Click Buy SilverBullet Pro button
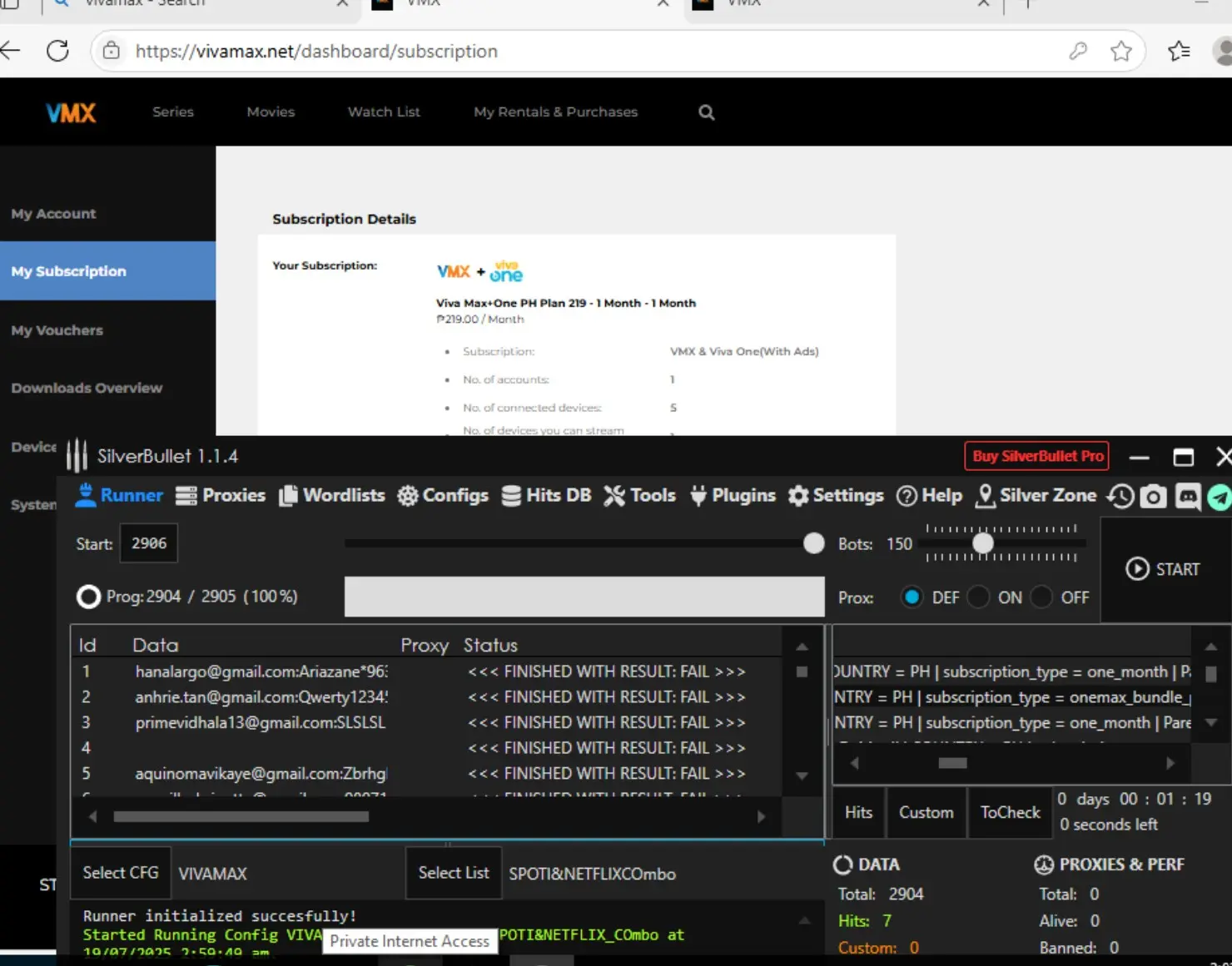Screen dimensions: 1232x966 coord(1037,456)
